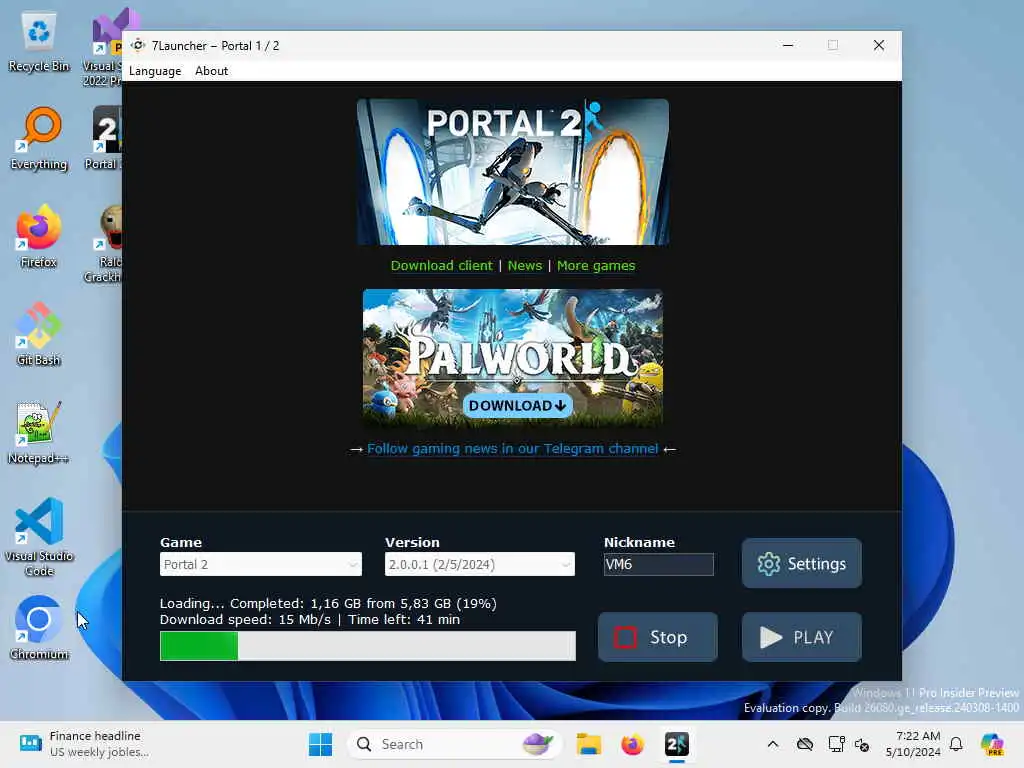This screenshot has height=768, width=1024.
Task: Select the Baldi-face desktop shortcut
Action: point(104,243)
